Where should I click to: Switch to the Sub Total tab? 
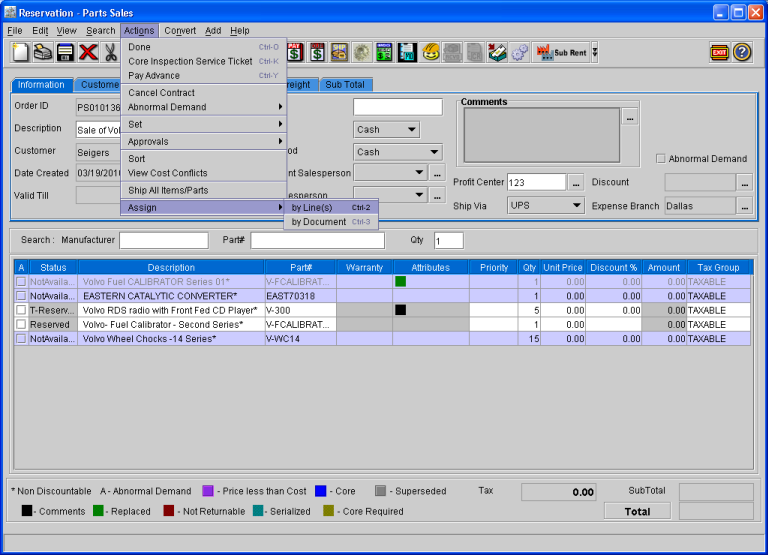[x=345, y=85]
